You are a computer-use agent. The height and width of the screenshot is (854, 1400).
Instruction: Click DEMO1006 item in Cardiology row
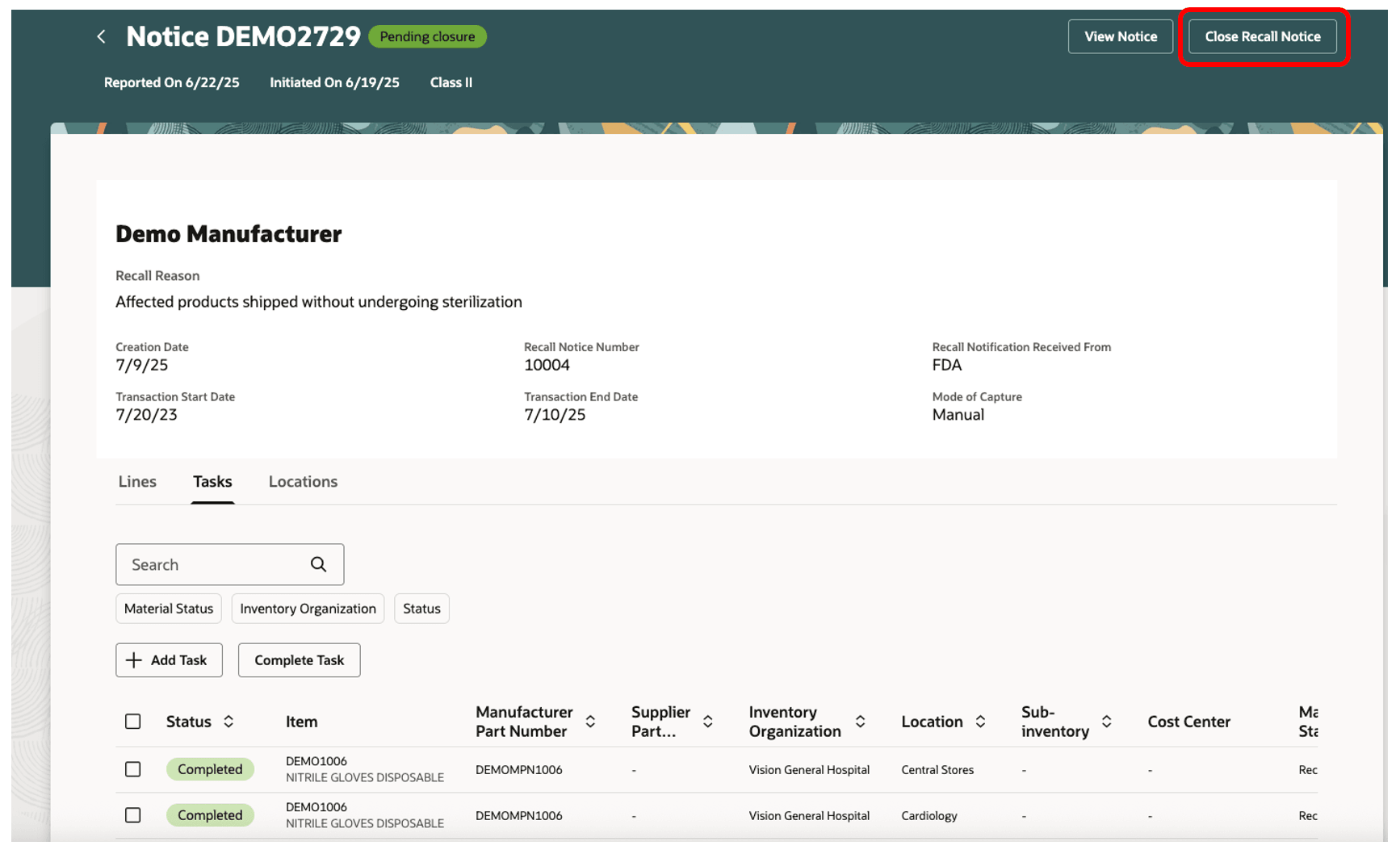point(316,807)
